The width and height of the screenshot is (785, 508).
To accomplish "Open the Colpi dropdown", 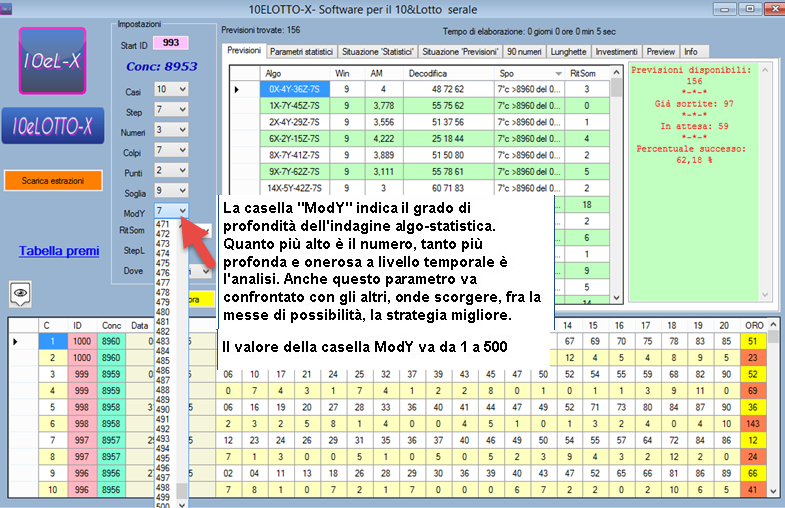I will tap(171, 150).
